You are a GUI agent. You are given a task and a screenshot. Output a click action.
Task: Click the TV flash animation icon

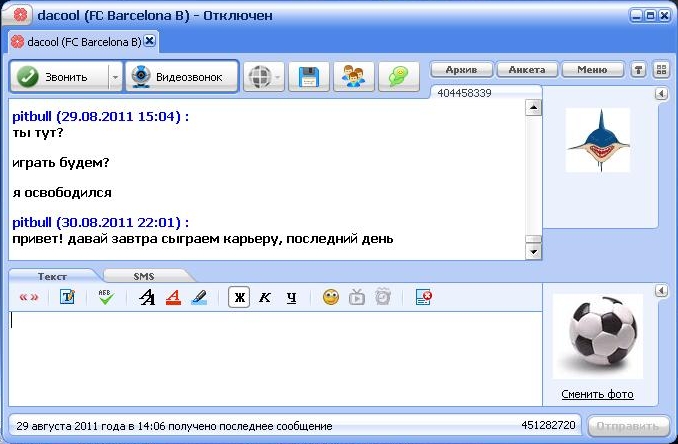pos(357,297)
